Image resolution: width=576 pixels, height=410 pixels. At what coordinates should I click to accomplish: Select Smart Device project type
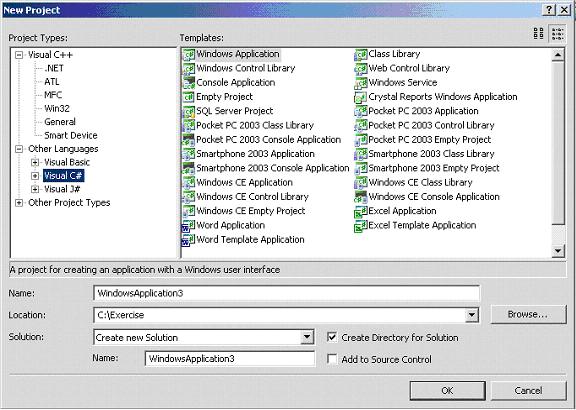(71, 135)
